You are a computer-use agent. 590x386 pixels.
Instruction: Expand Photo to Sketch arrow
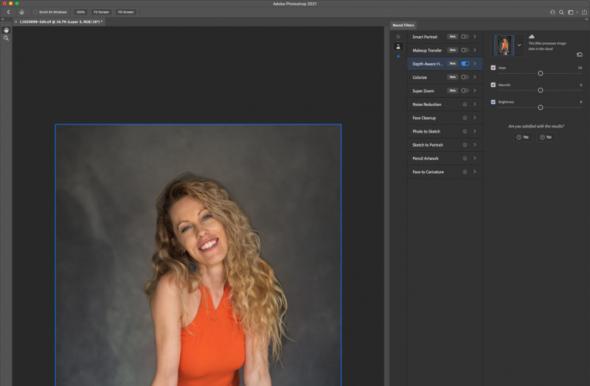click(475, 131)
